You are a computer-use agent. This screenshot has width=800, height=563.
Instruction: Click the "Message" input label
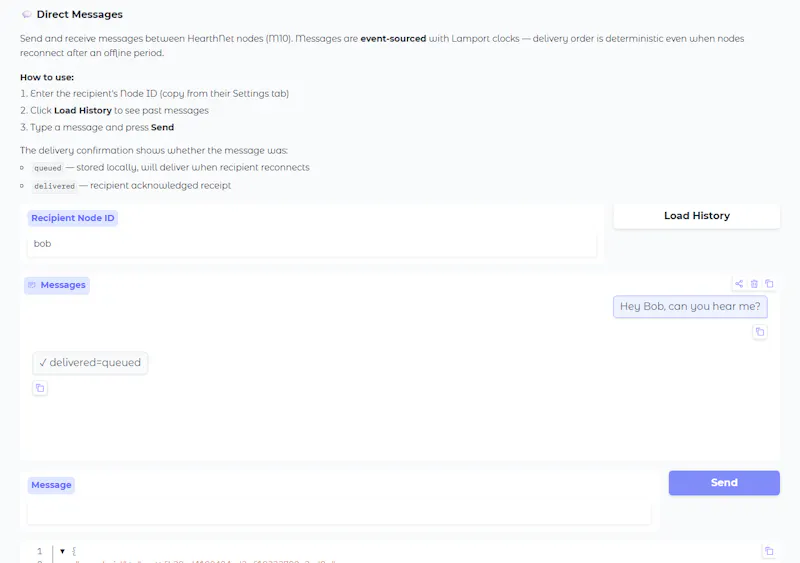tap(51, 485)
